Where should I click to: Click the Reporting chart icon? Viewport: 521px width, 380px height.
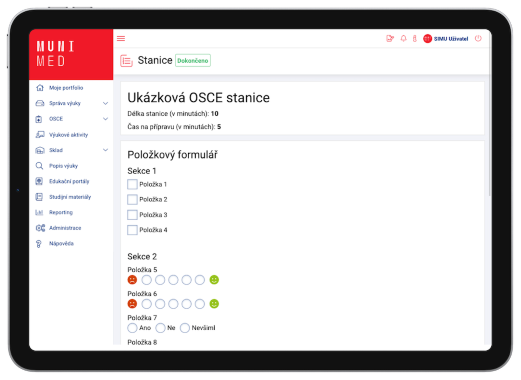(39, 212)
